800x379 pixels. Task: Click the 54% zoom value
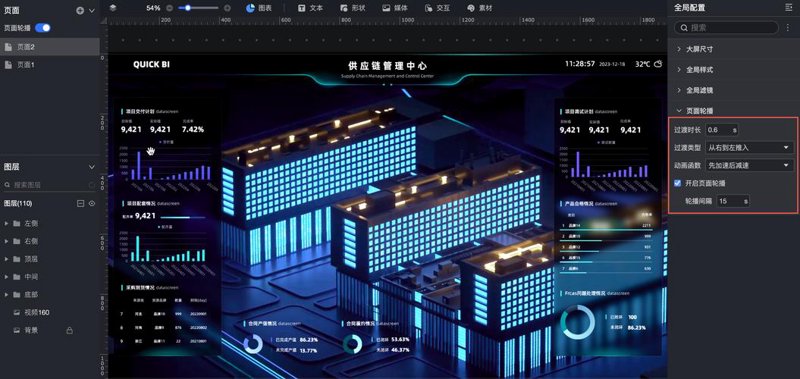tap(153, 8)
